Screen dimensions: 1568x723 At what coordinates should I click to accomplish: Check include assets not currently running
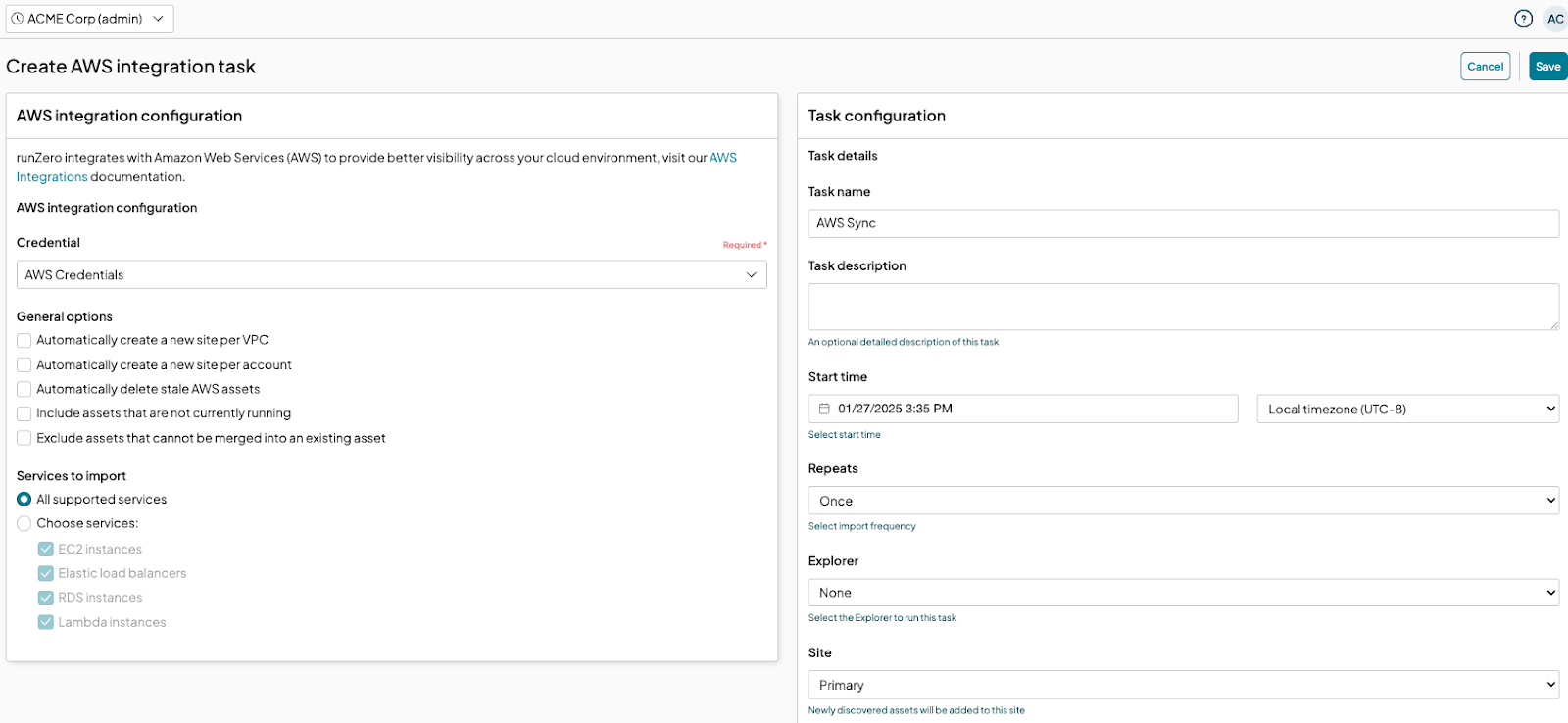pyautogui.click(x=24, y=414)
